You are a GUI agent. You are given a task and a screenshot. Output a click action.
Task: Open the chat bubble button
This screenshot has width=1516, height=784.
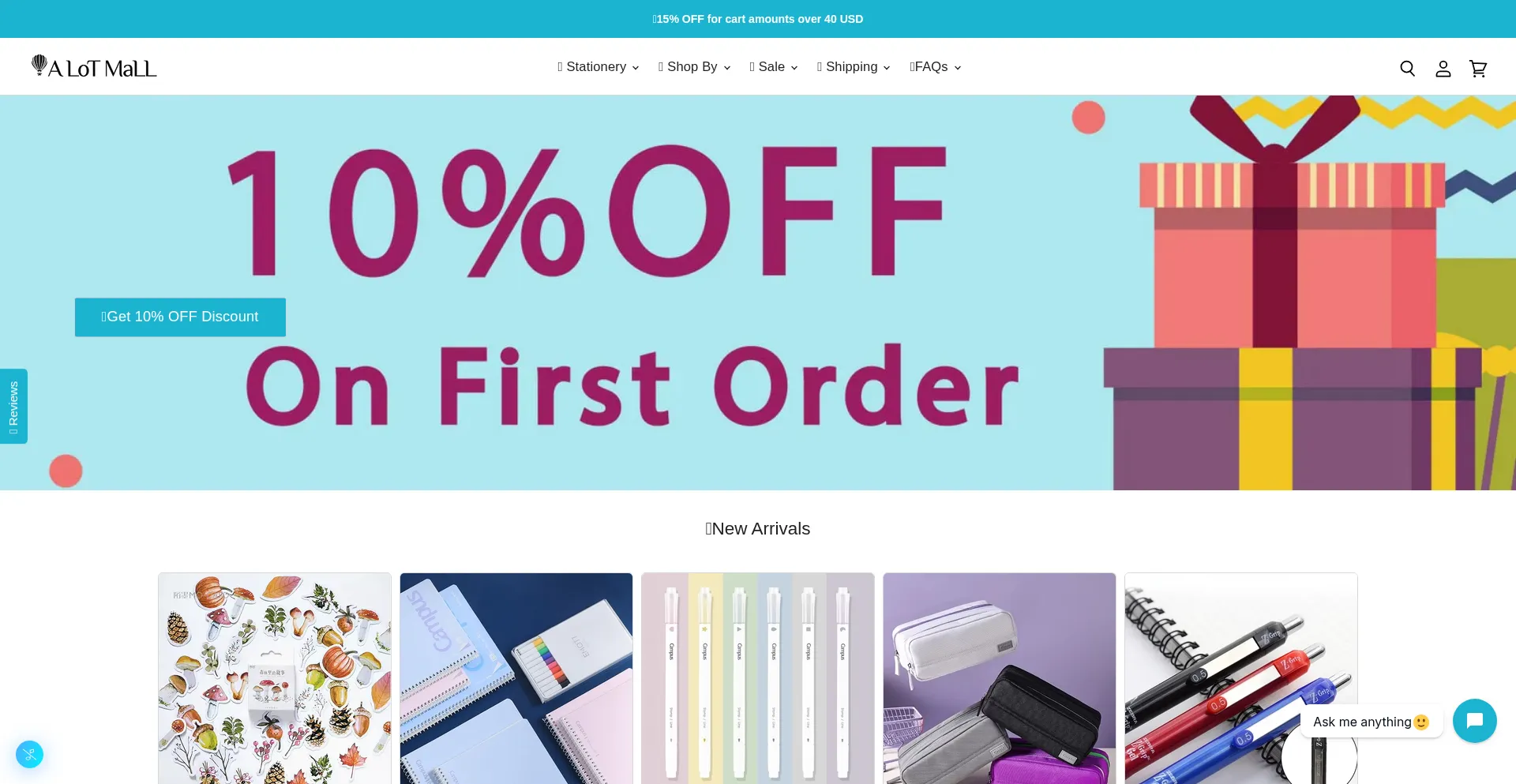tap(1474, 721)
